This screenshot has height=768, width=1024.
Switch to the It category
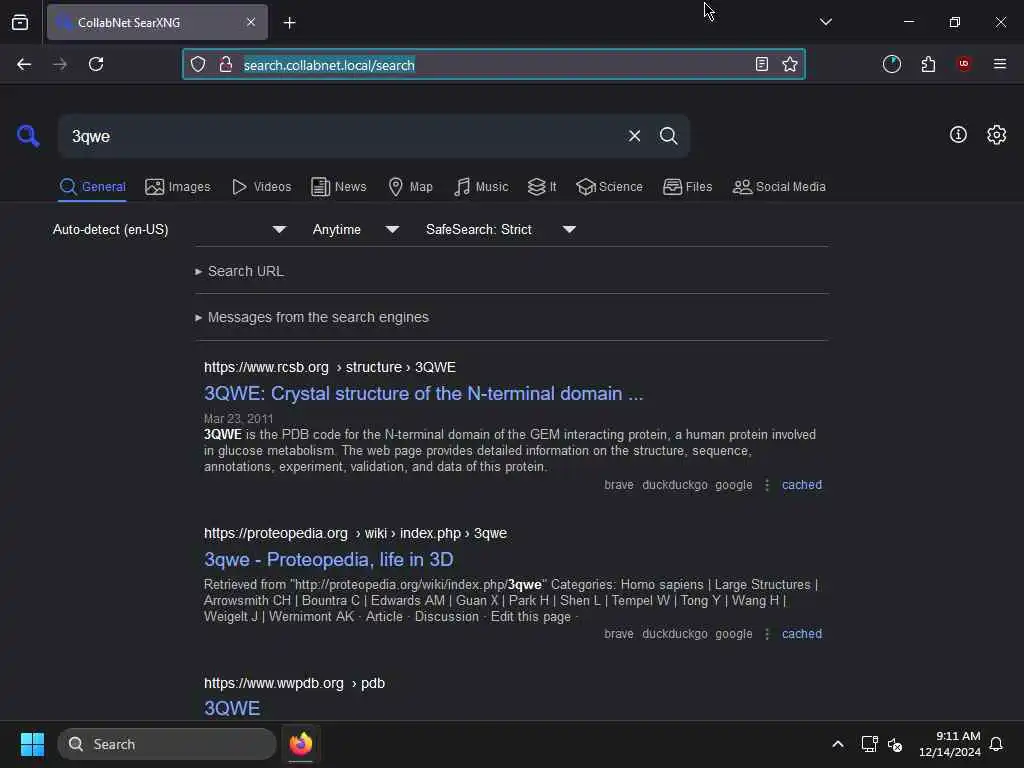(x=542, y=187)
